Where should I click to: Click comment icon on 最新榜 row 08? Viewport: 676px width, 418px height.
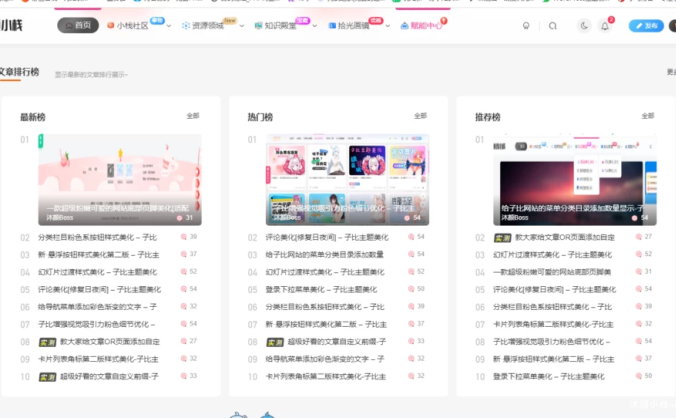(x=184, y=341)
